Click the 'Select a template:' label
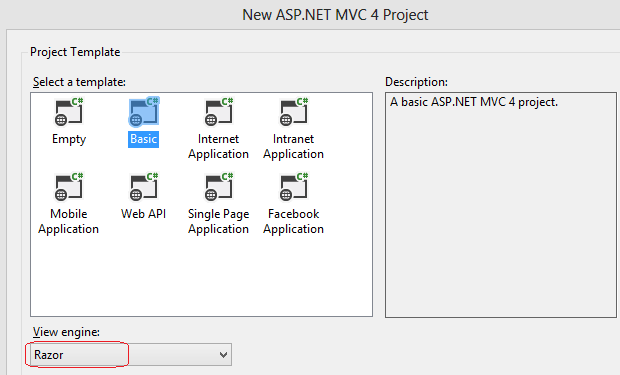The height and width of the screenshot is (375, 620). (79, 82)
